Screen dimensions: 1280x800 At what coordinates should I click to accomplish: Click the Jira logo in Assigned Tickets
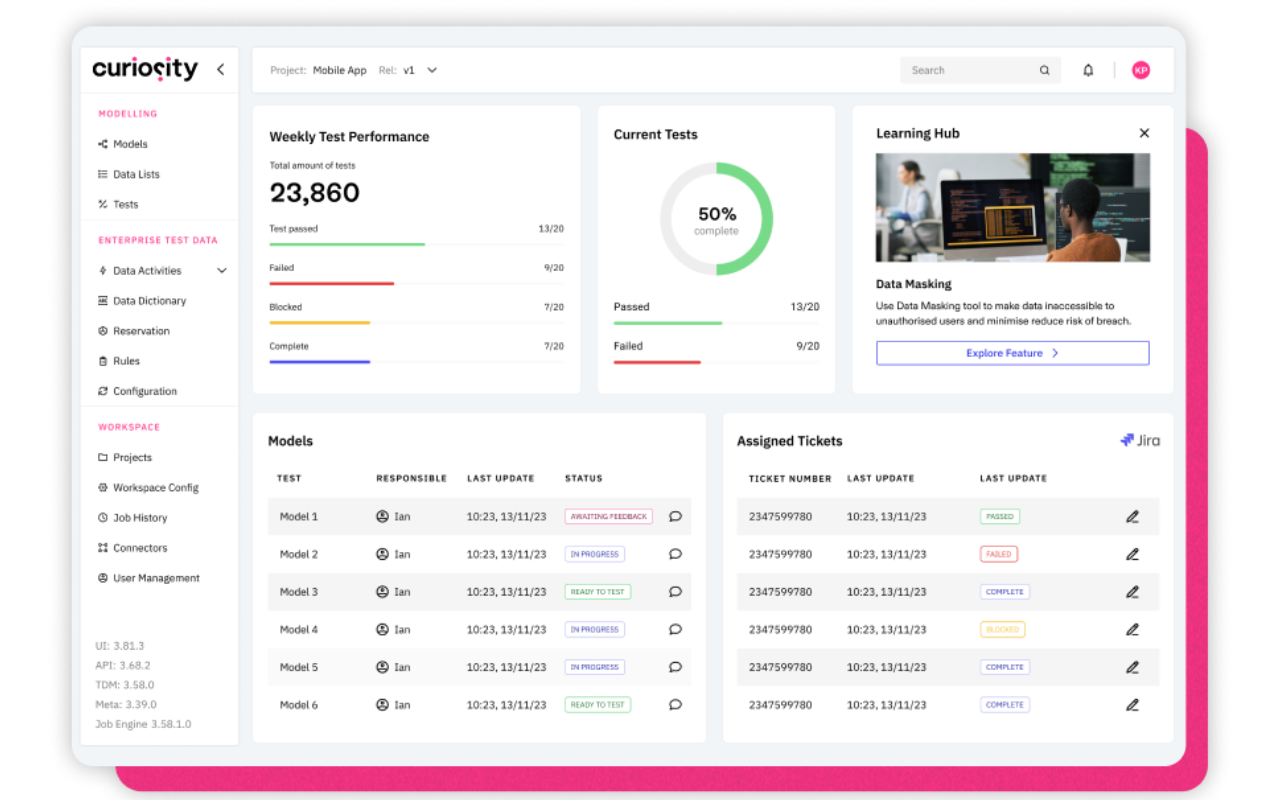[x=1140, y=440]
